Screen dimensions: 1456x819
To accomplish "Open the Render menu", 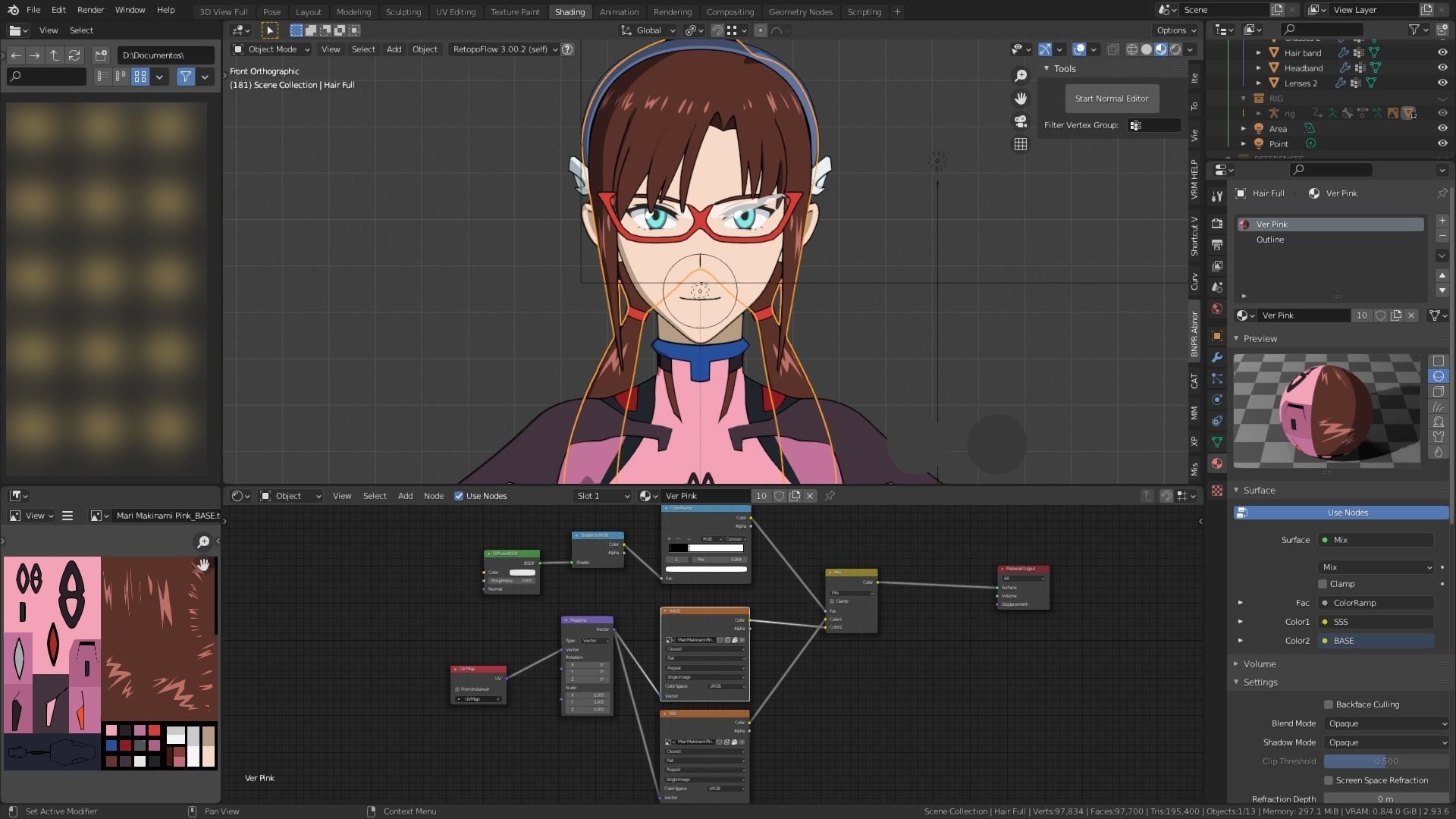I will (x=90, y=10).
